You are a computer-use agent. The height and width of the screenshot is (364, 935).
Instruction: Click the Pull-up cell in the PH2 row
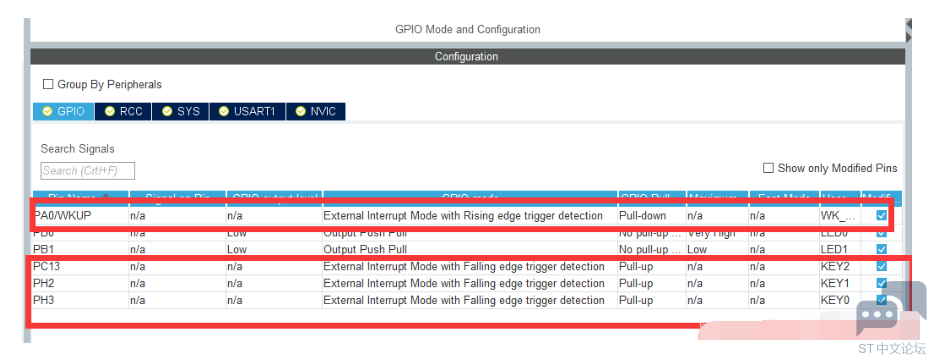click(651, 283)
